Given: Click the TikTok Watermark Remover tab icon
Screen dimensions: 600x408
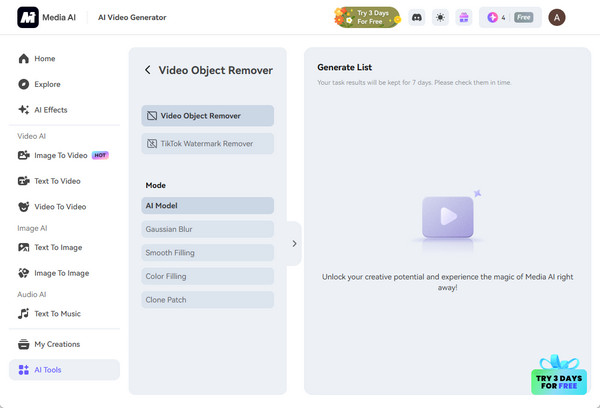Looking at the screenshot, I should pyautogui.click(x=152, y=144).
